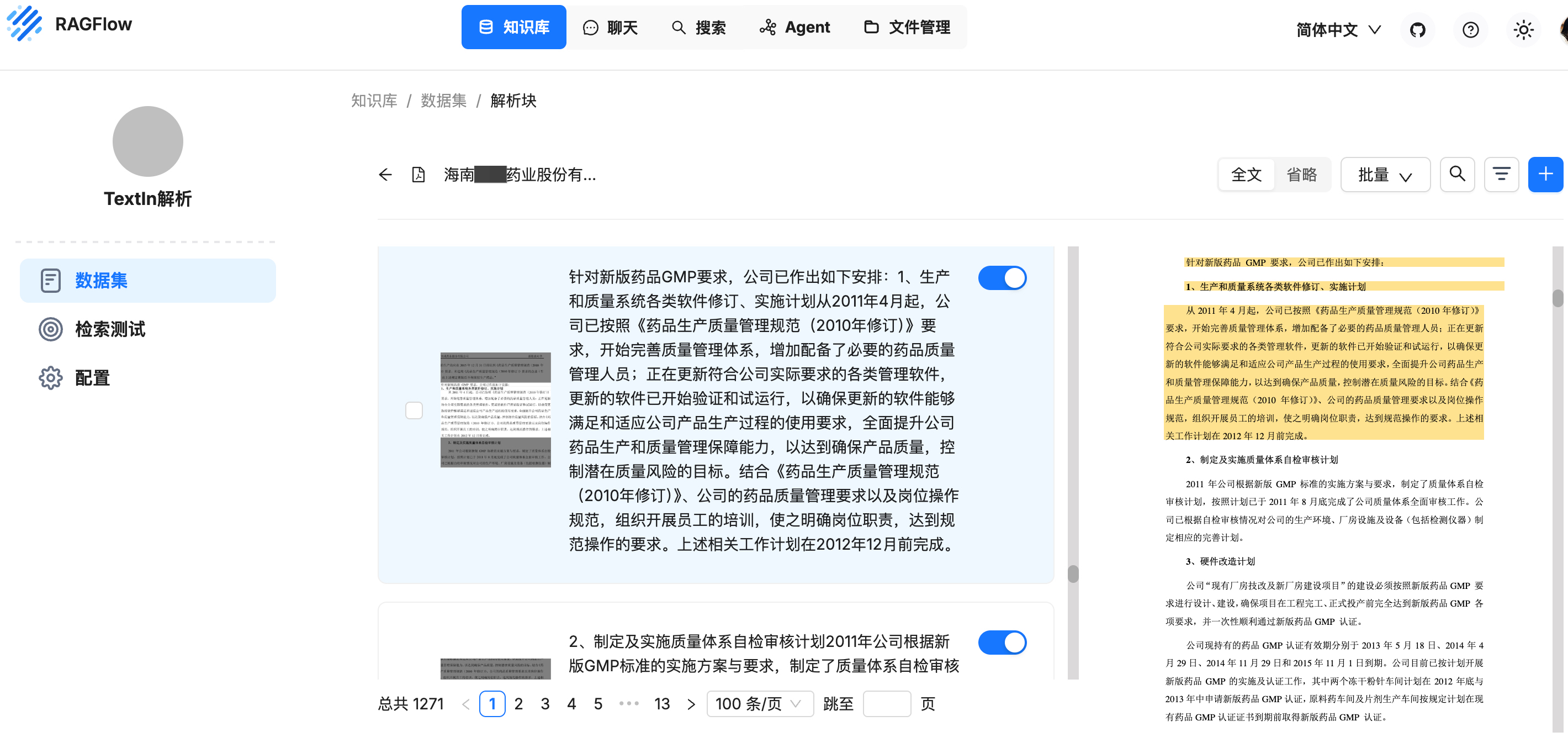Click the 跳至 page number input field
Screen dimensions: 1568x737
[886, 703]
